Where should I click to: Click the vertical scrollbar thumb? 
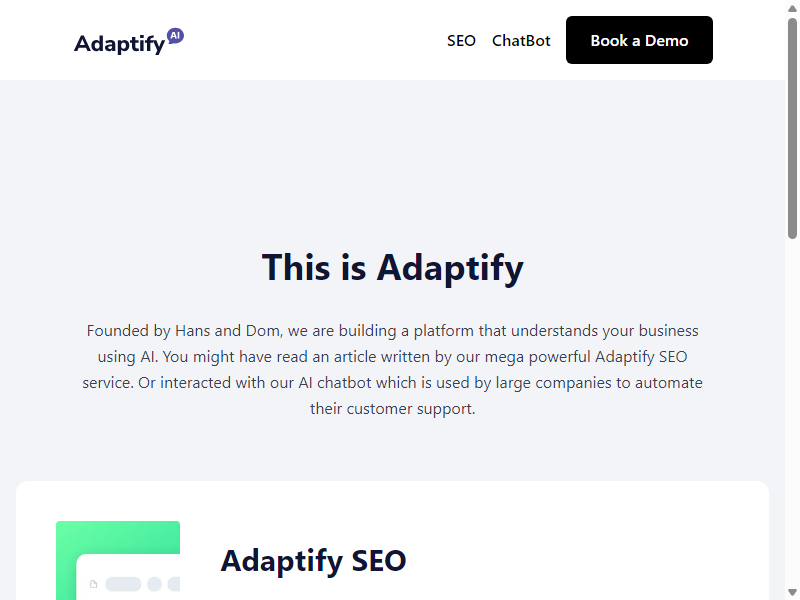point(792,128)
